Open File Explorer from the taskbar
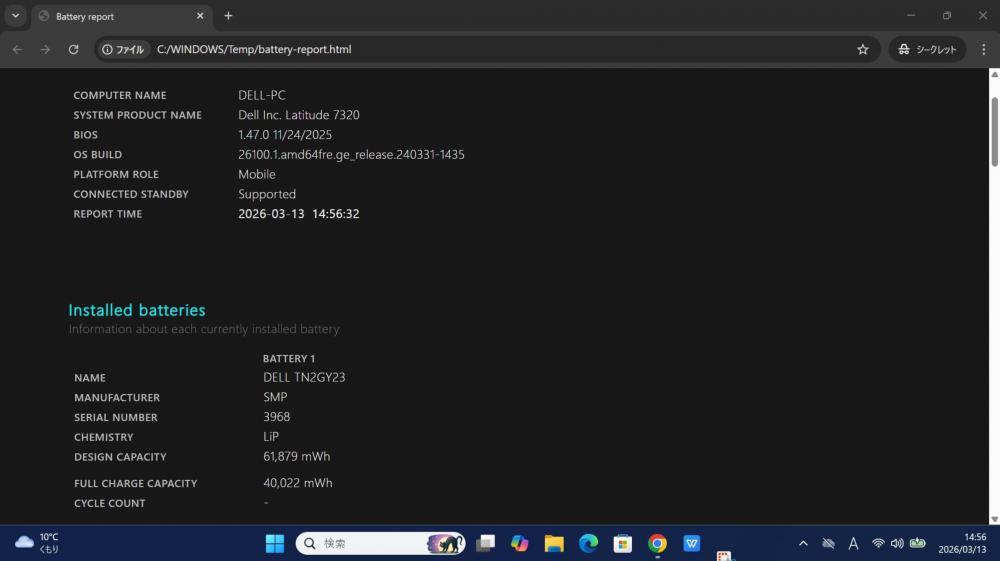 (554, 543)
